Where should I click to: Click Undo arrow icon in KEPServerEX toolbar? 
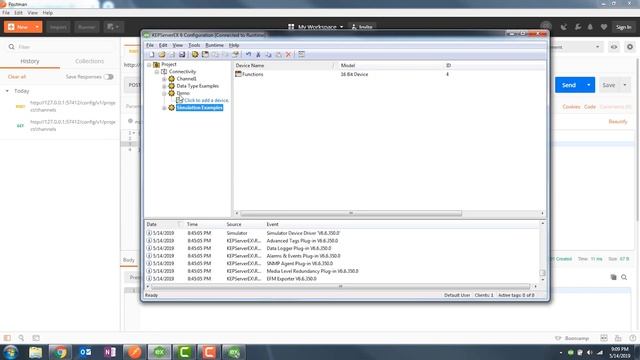coord(248,55)
